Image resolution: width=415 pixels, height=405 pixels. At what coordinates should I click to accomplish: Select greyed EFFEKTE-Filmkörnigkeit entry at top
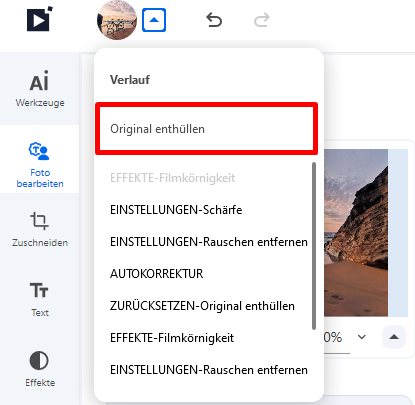[x=172, y=178]
